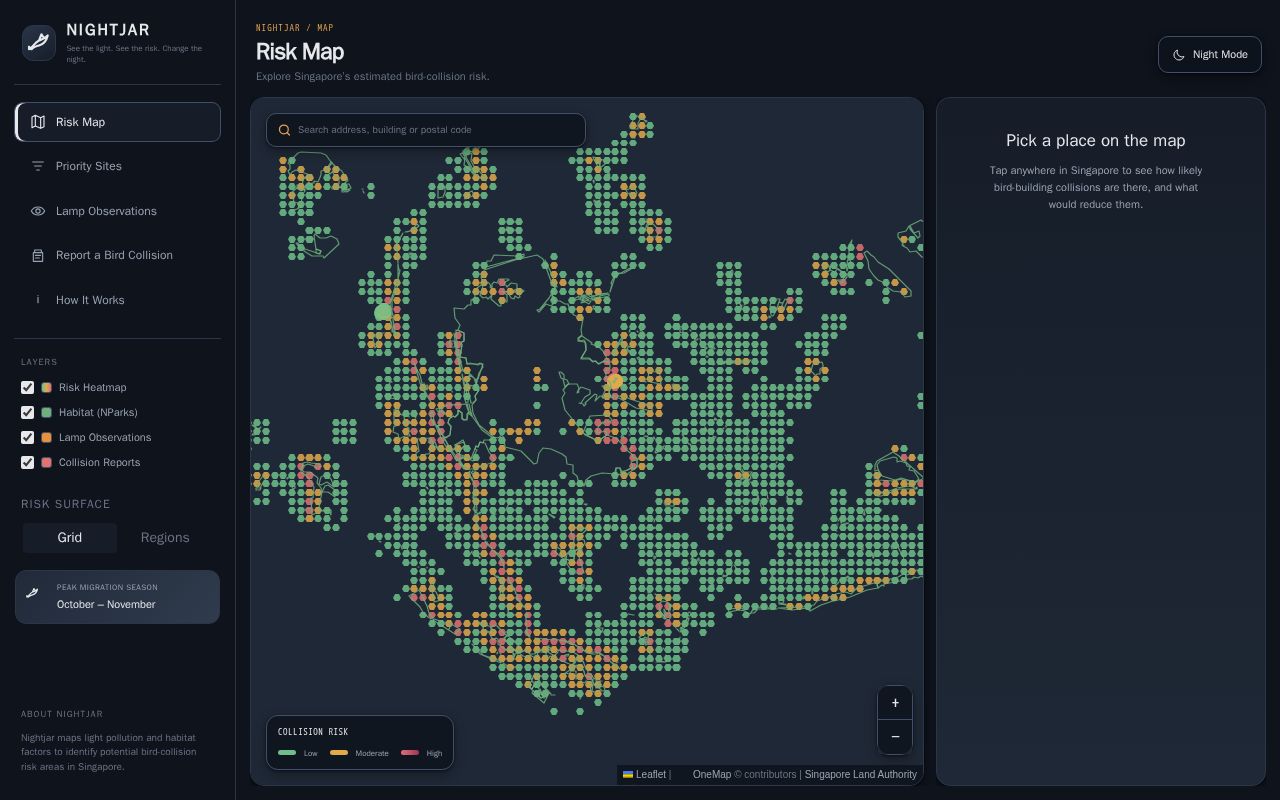This screenshot has width=1280, height=800.
Task: Click the Priority Sites filter icon
Action: pos(38,166)
